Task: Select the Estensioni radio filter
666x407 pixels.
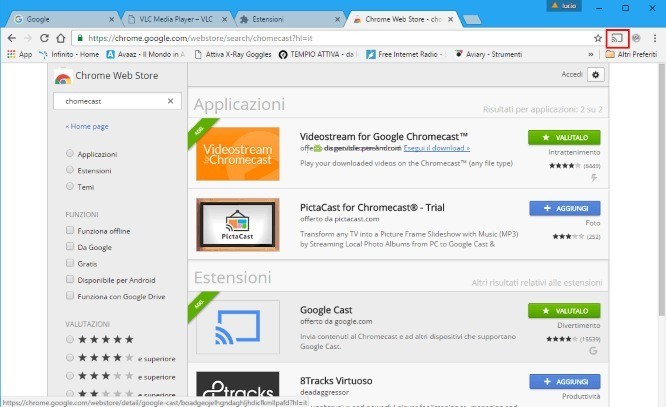Action: point(69,170)
